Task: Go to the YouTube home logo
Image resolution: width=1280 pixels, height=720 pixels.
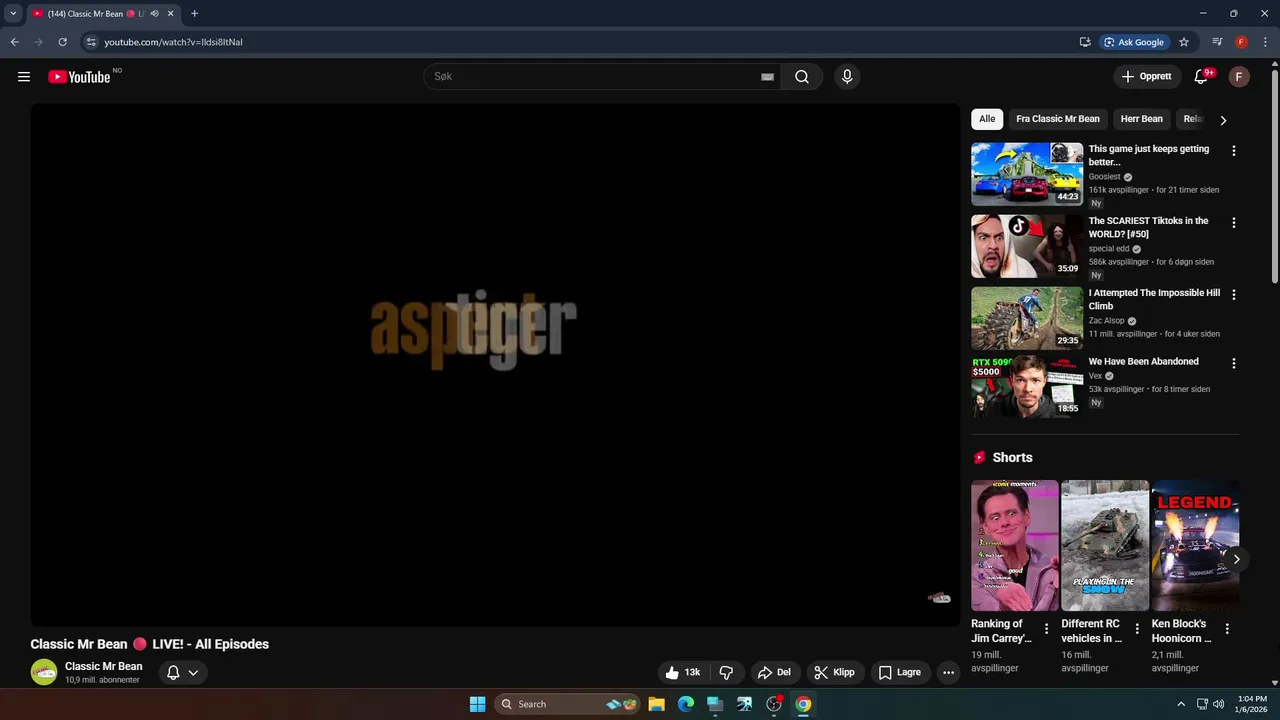Action: pyautogui.click(x=79, y=77)
